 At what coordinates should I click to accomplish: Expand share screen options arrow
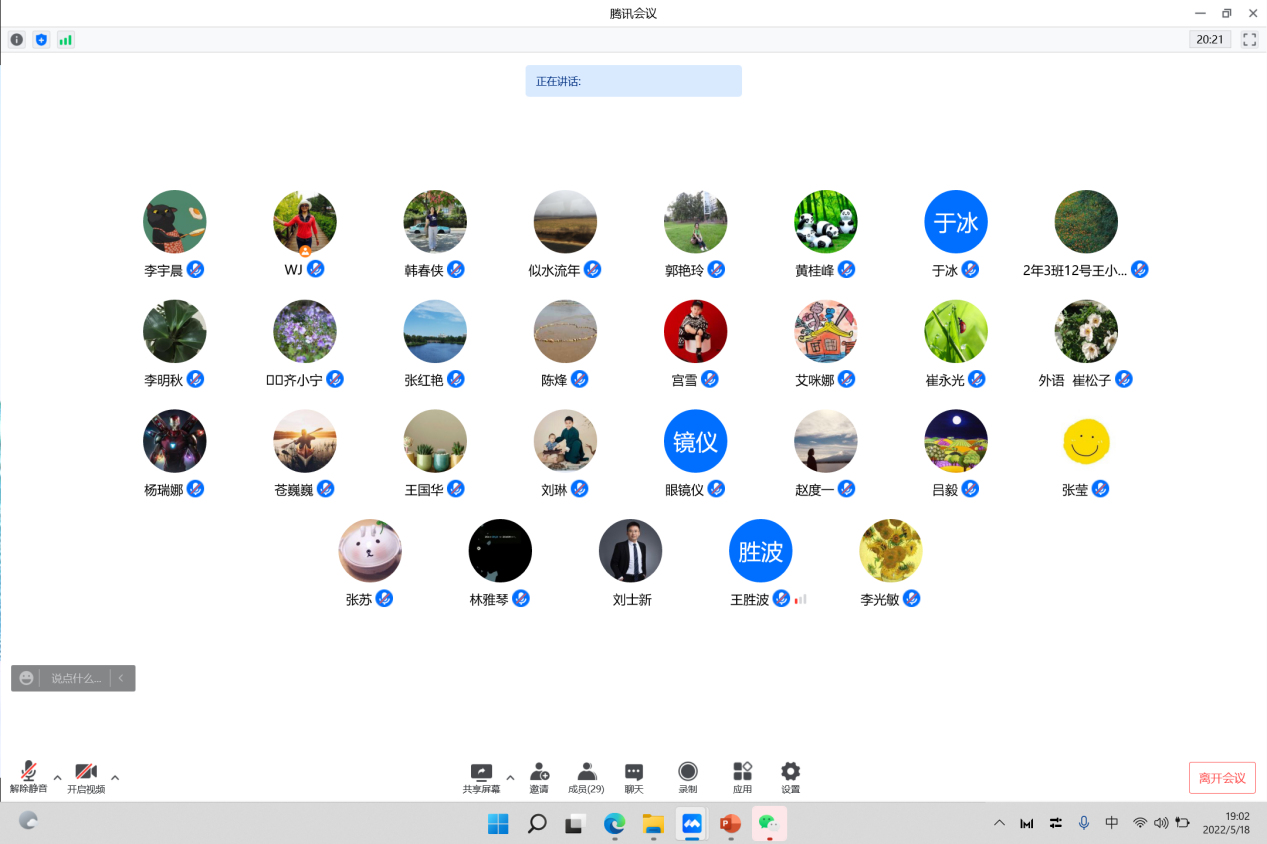(x=510, y=777)
